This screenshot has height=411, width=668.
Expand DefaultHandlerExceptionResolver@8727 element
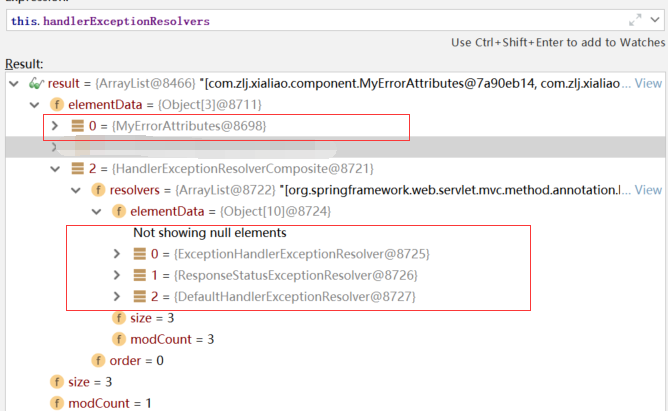click(117, 296)
